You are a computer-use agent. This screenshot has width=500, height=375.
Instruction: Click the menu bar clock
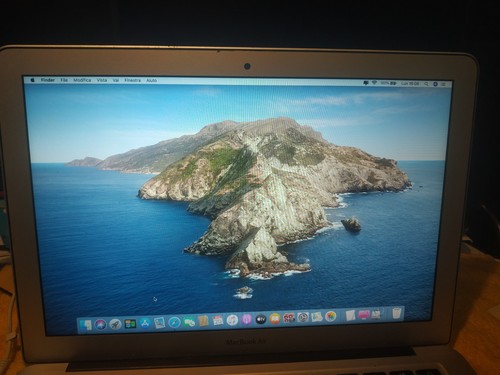click(410, 83)
